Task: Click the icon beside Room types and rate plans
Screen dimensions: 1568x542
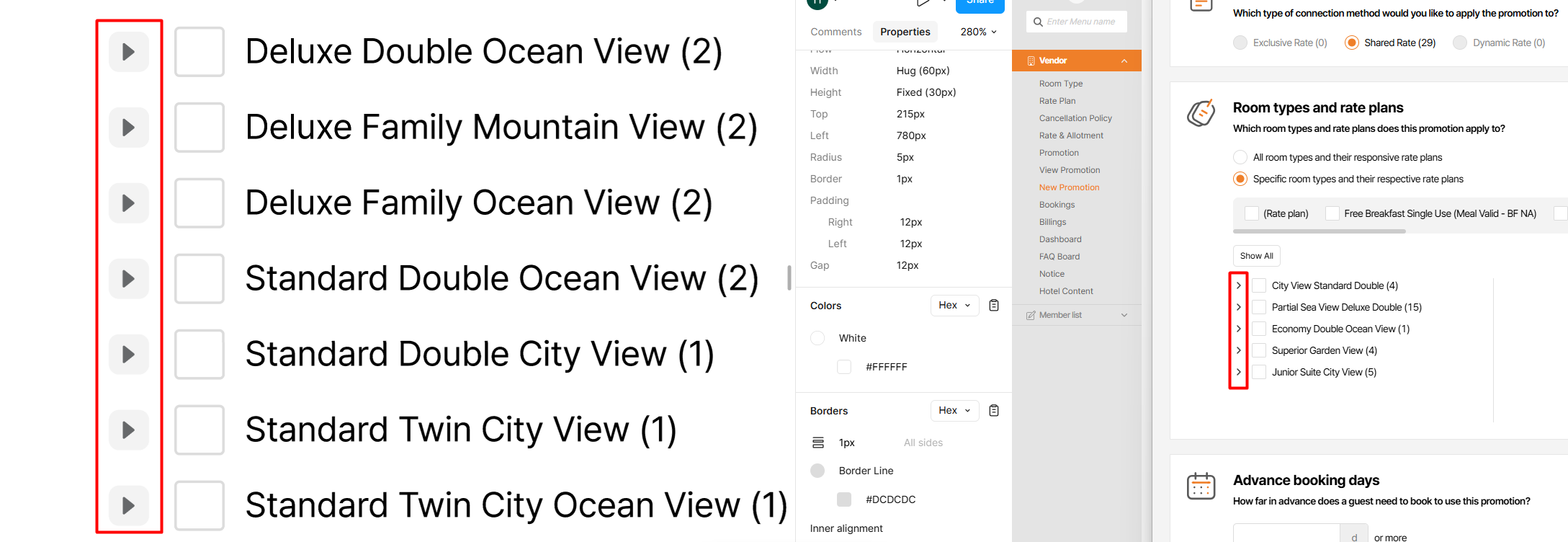Action: tap(1201, 112)
